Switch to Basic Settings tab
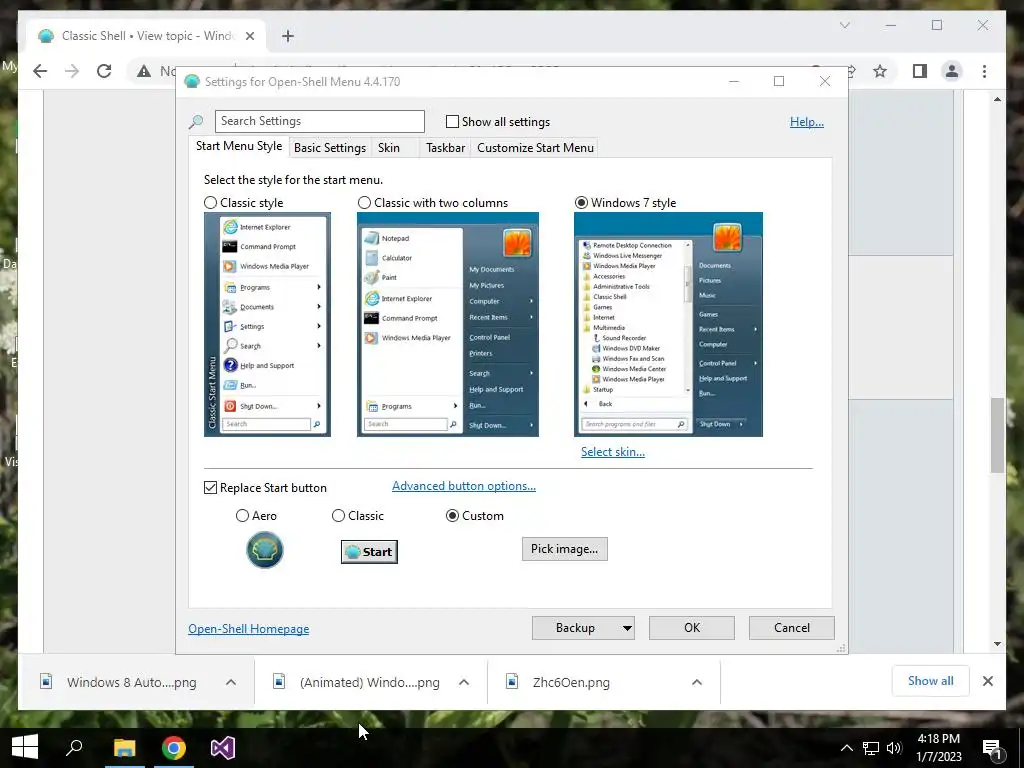 click(x=330, y=148)
